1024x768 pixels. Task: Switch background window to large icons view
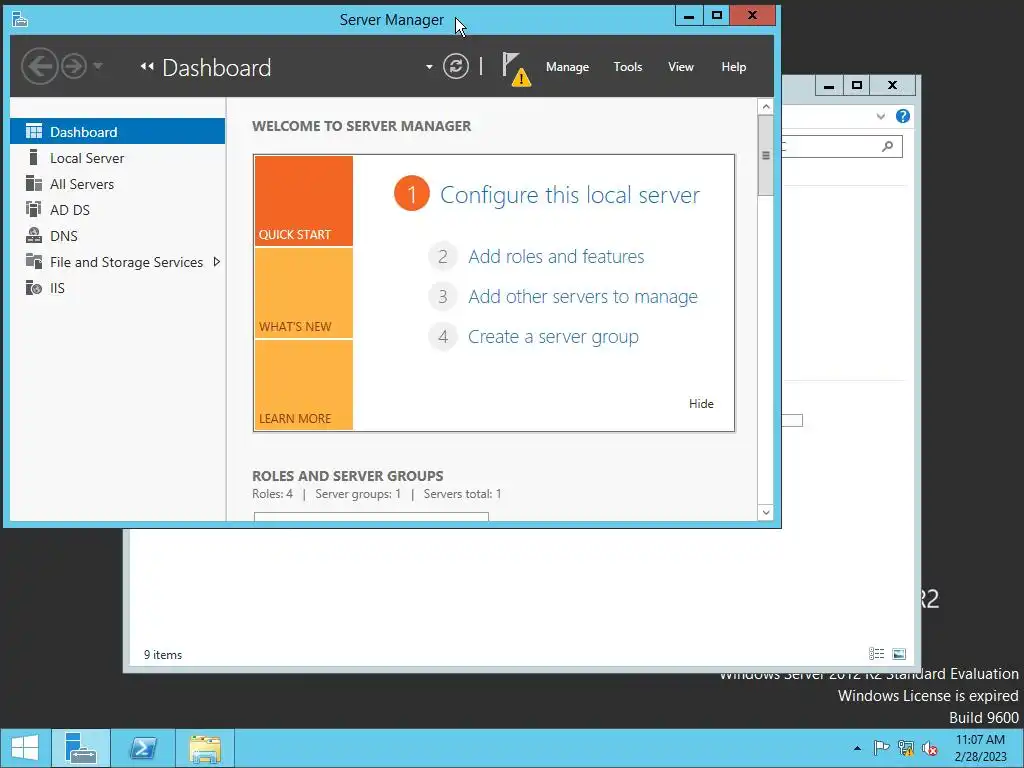pyautogui.click(x=899, y=654)
